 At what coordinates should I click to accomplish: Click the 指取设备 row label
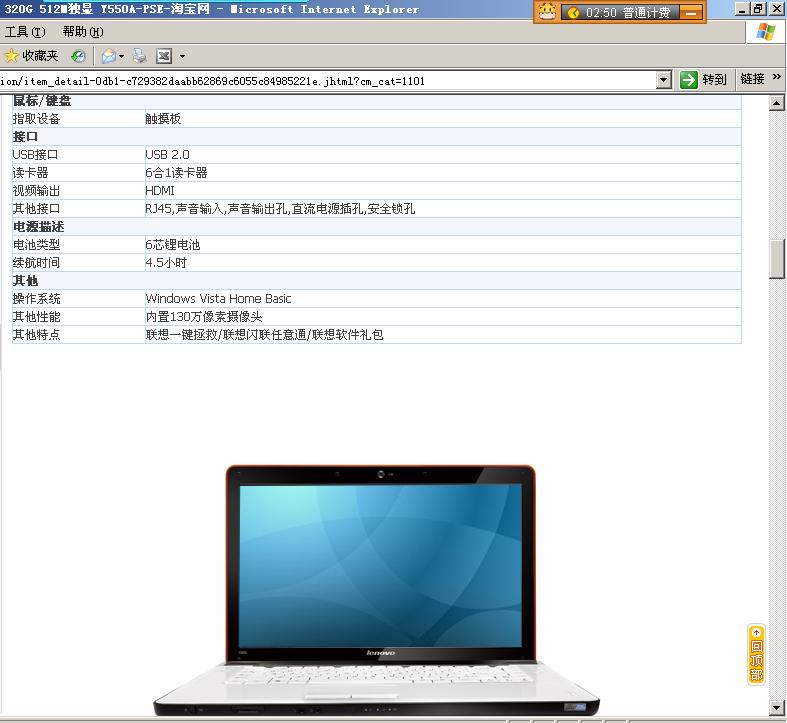pos(36,119)
